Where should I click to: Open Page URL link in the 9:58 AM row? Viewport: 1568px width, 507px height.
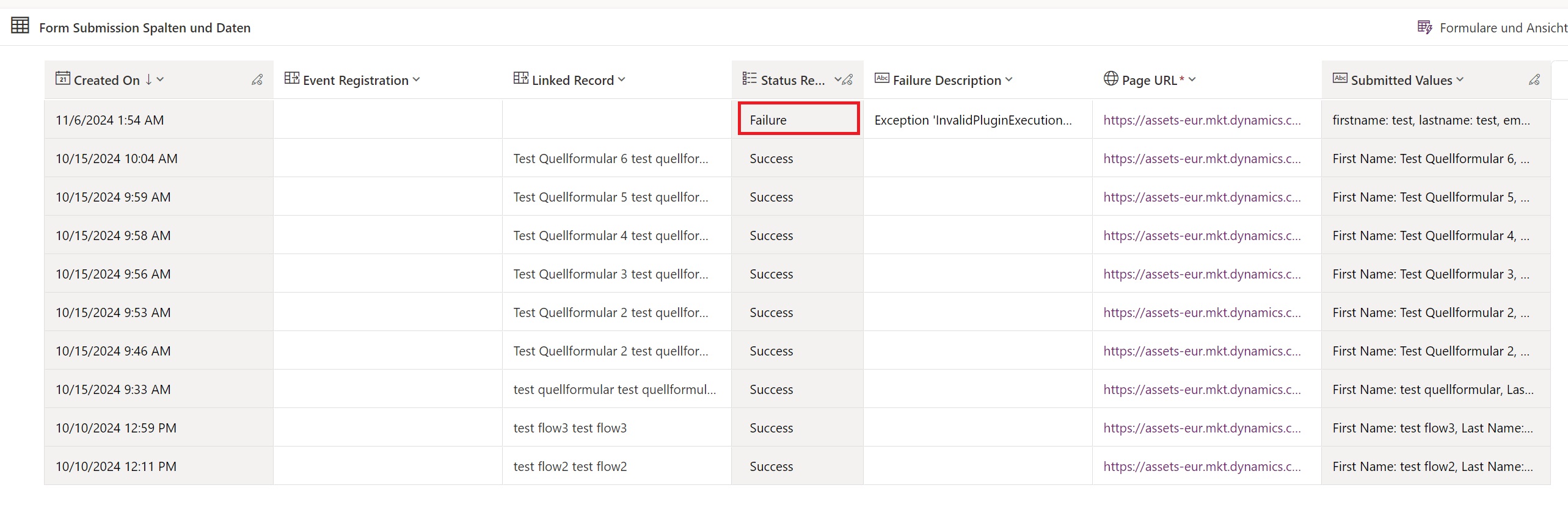click(x=1202, y=236)
